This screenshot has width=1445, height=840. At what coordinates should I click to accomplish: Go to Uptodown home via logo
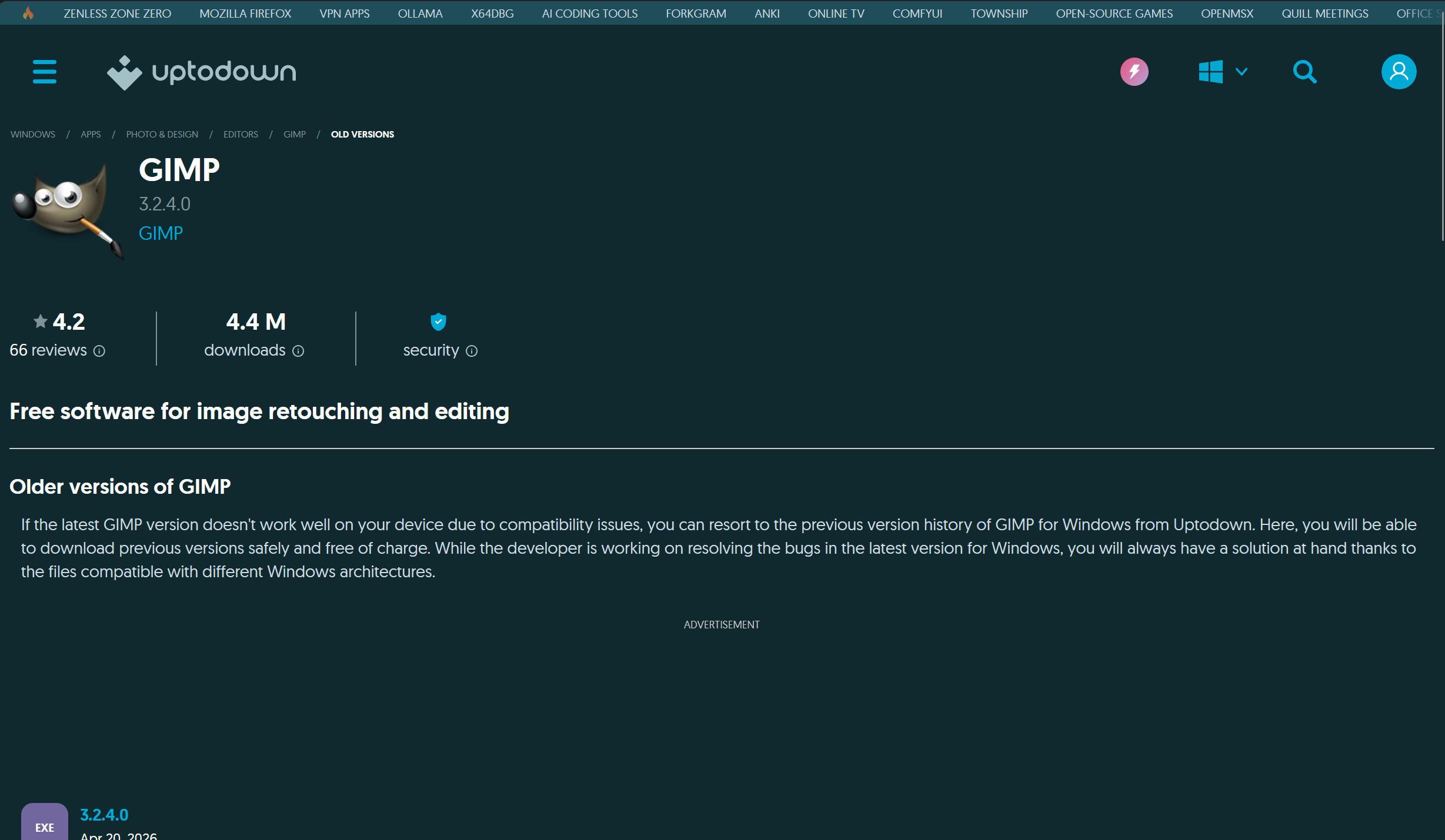pyautogui.click(x=201, y=72)
